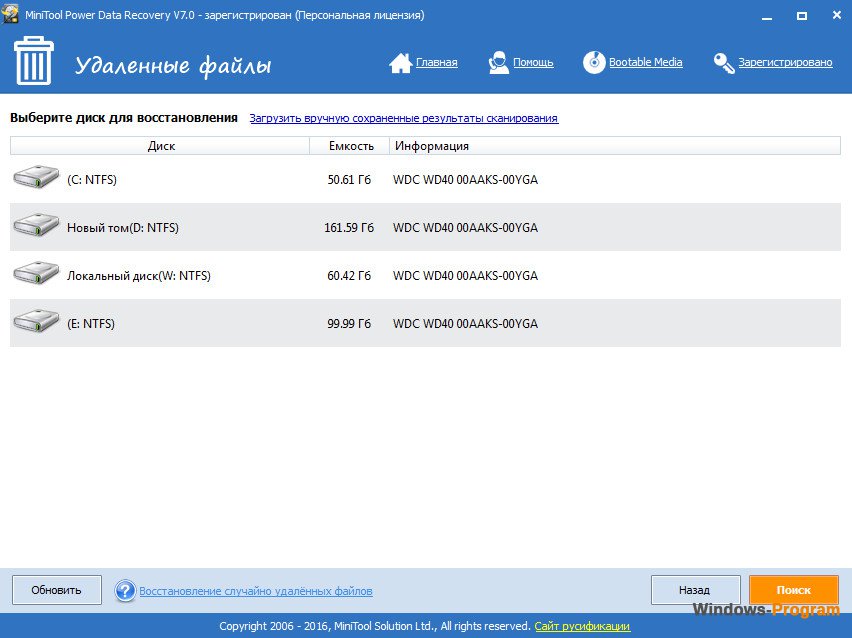Click the drive icon for C: NTFS
The height and width of the screenshot is (638, 852).
(36, 177)
